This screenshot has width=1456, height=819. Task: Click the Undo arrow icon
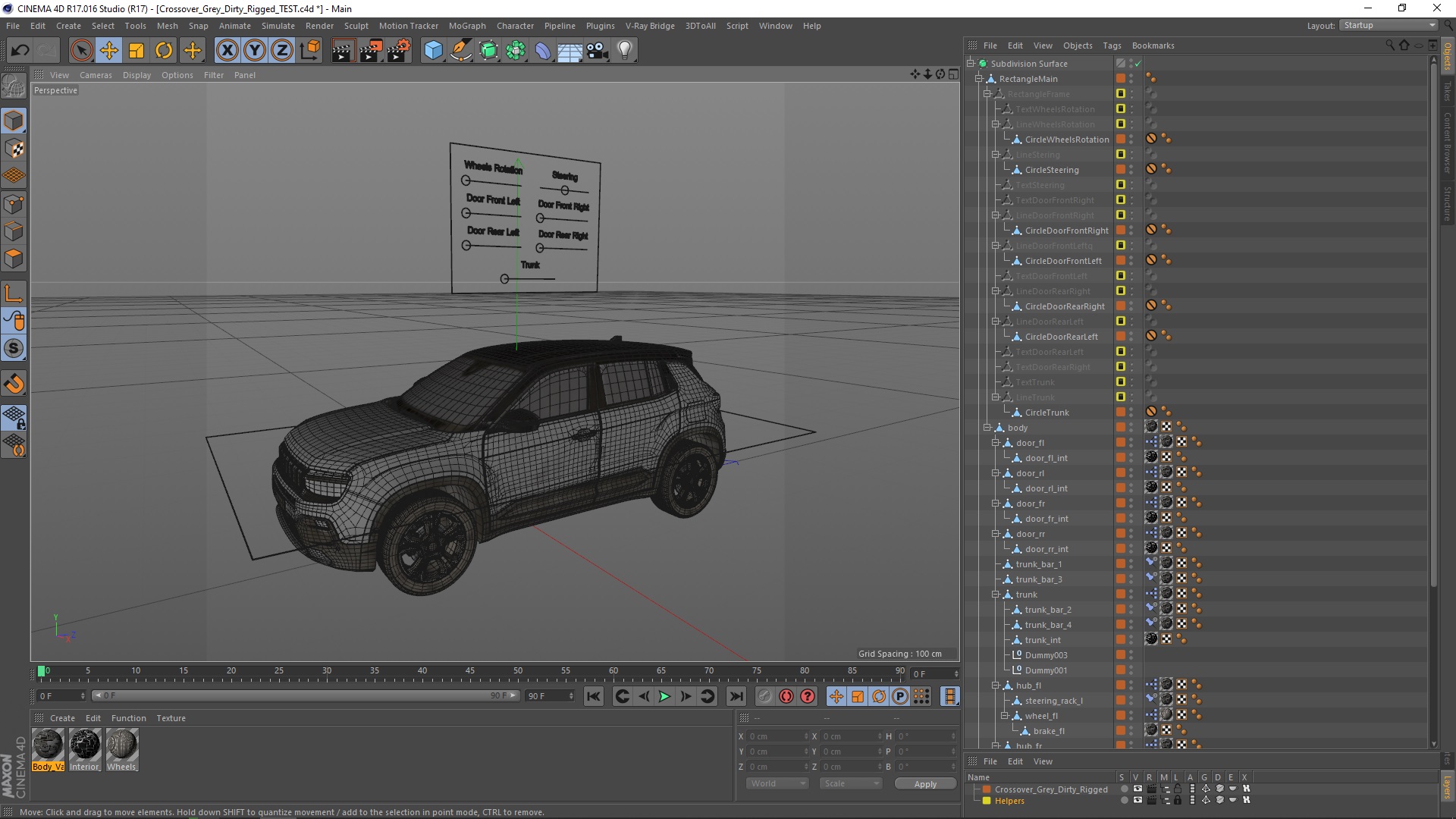[x=20, y=51]
